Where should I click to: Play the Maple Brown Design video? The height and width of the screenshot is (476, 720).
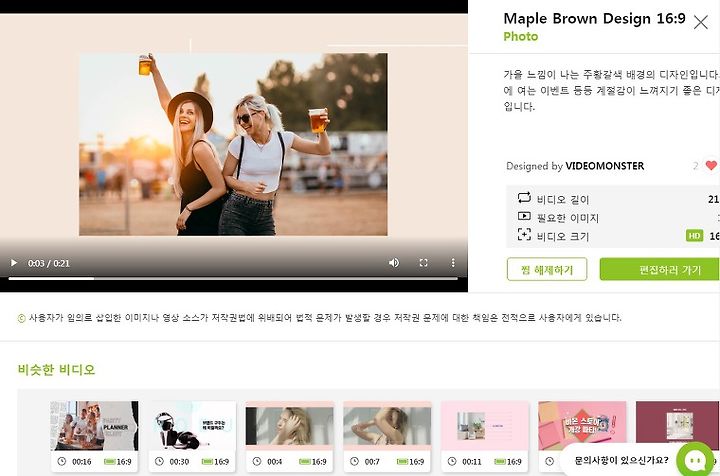(x=14, y=263)
